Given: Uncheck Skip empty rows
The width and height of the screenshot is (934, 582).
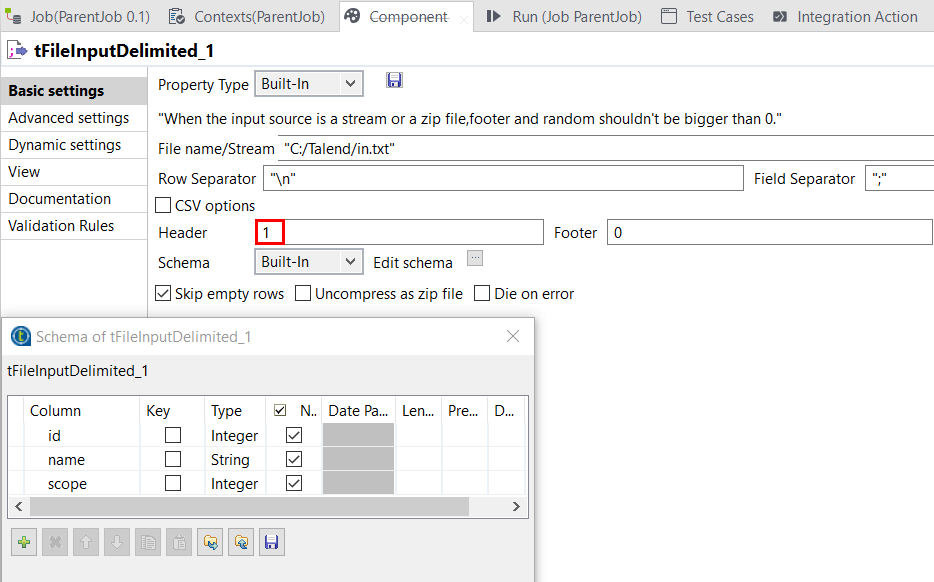Looking at the screenshot, I should click(x=163, y=293).
